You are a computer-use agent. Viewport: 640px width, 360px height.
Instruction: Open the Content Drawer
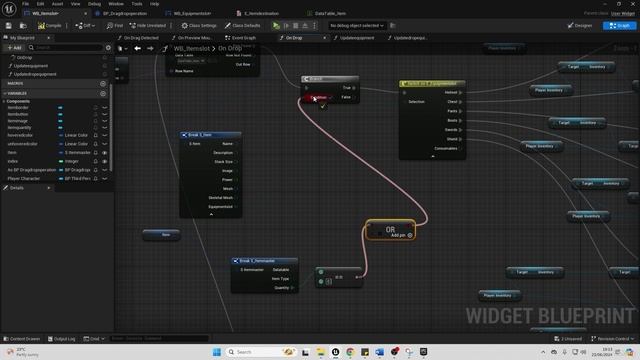[x=22, y=339]
